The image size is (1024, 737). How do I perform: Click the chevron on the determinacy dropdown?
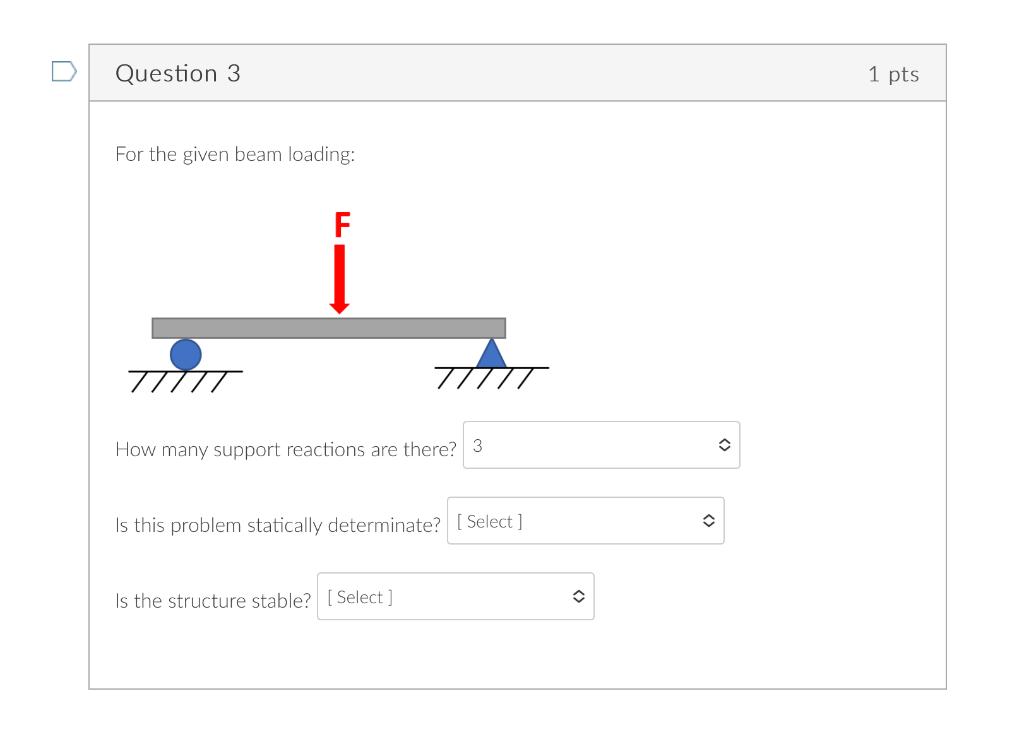pos(709,520)
